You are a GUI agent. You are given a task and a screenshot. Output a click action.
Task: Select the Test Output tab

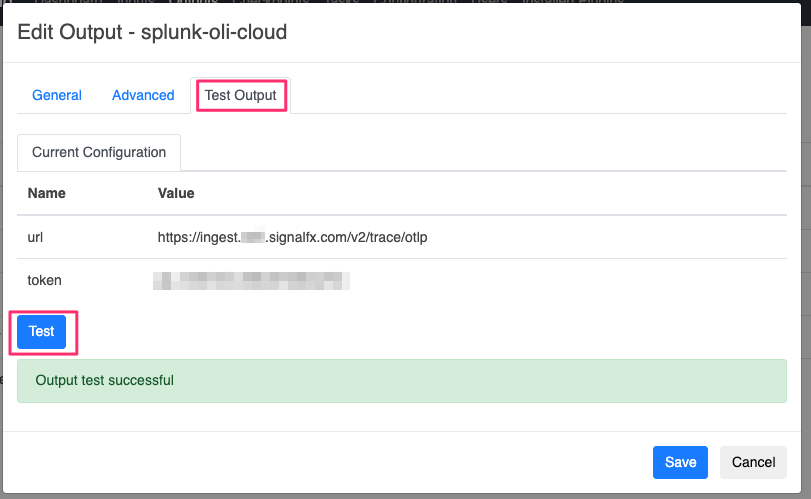click(240, 95)
